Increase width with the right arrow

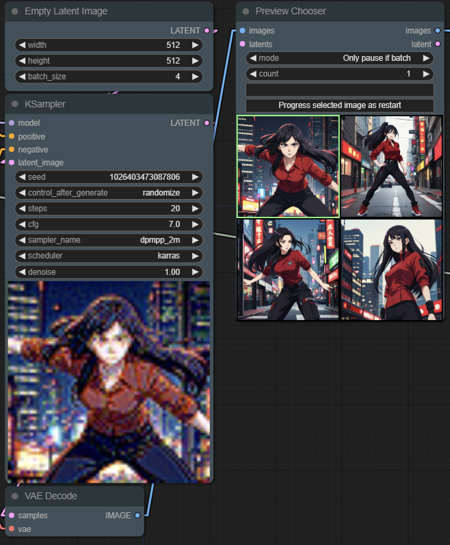(195, 45)
